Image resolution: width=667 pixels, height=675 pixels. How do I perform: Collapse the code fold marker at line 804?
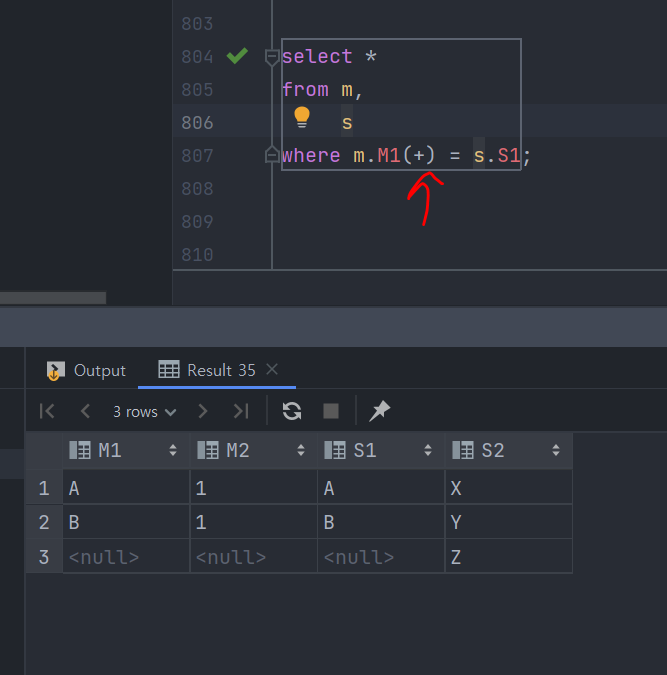[x=272, y=57]
